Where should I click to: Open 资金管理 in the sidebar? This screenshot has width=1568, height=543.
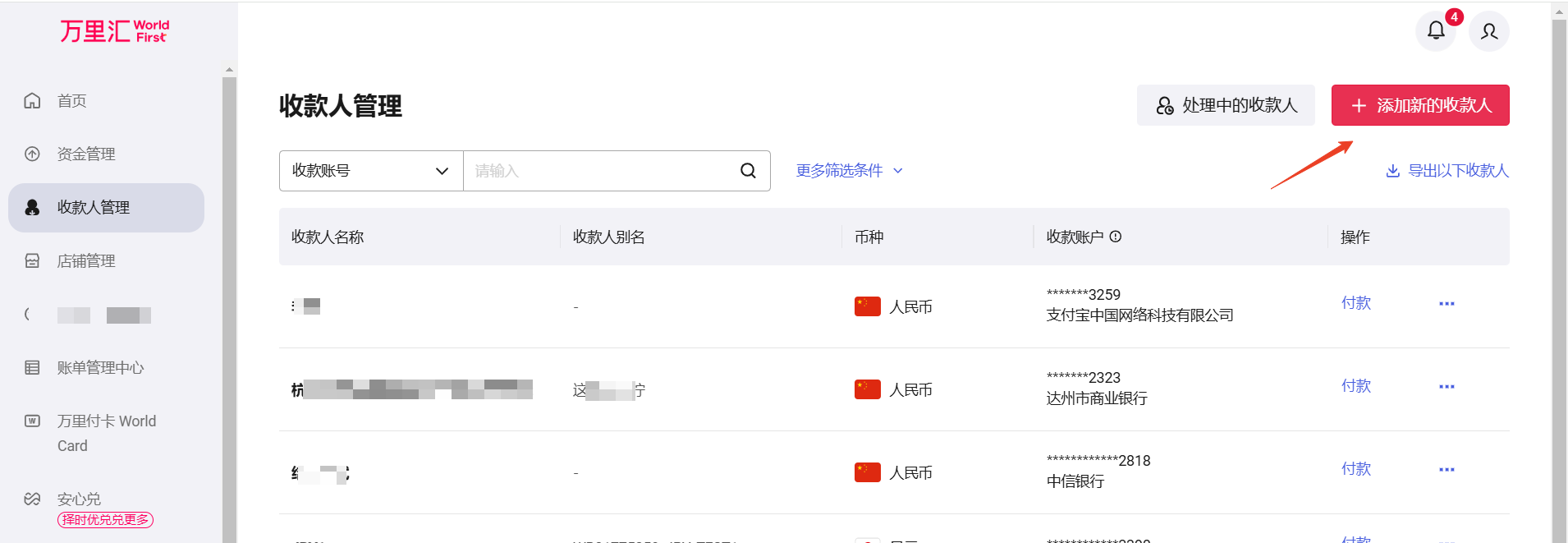(x=85, y=154)
